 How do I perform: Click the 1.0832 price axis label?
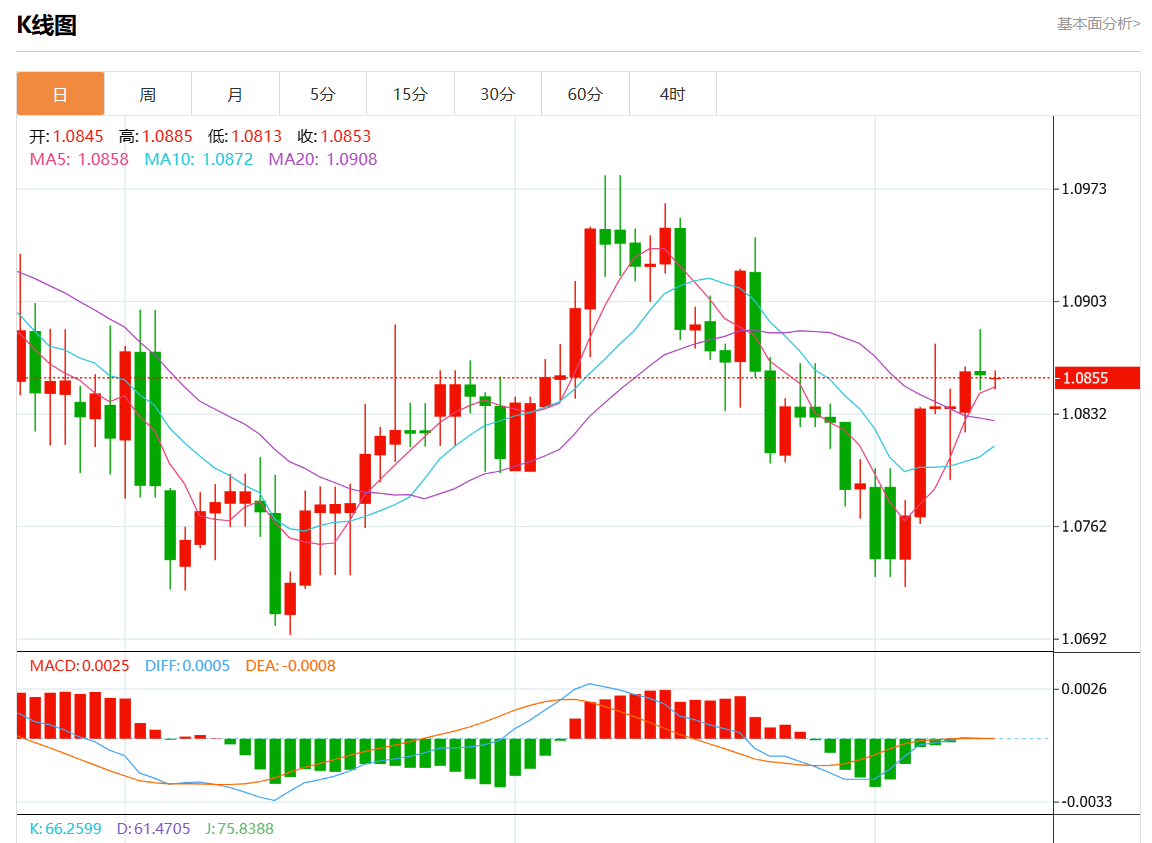pos(1084,414)
